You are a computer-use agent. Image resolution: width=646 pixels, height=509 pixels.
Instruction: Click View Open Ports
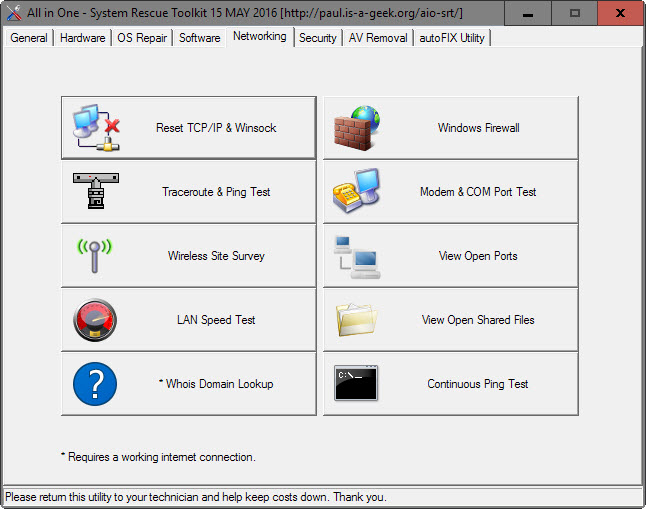[x=451, y=256]
